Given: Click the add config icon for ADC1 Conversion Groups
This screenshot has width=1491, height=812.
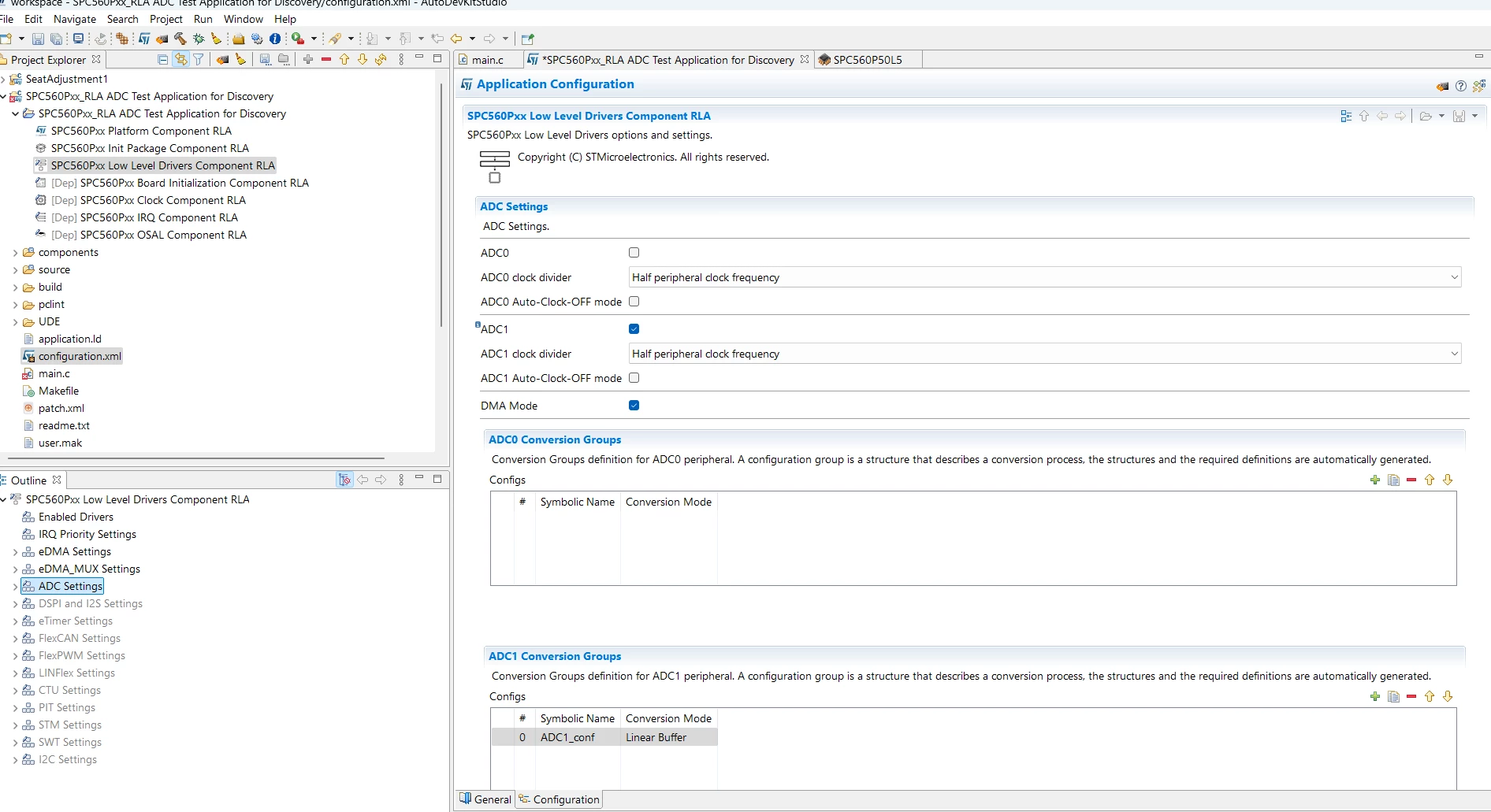Looking at the screenshot, I should (x=1375, y=696).
